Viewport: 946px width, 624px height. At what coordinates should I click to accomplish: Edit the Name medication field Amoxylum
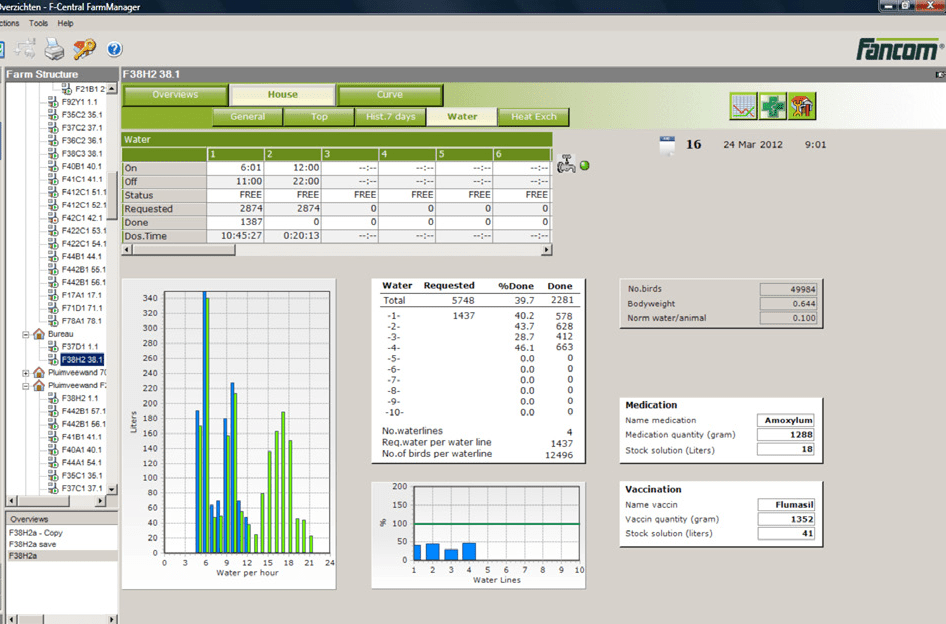784,421
